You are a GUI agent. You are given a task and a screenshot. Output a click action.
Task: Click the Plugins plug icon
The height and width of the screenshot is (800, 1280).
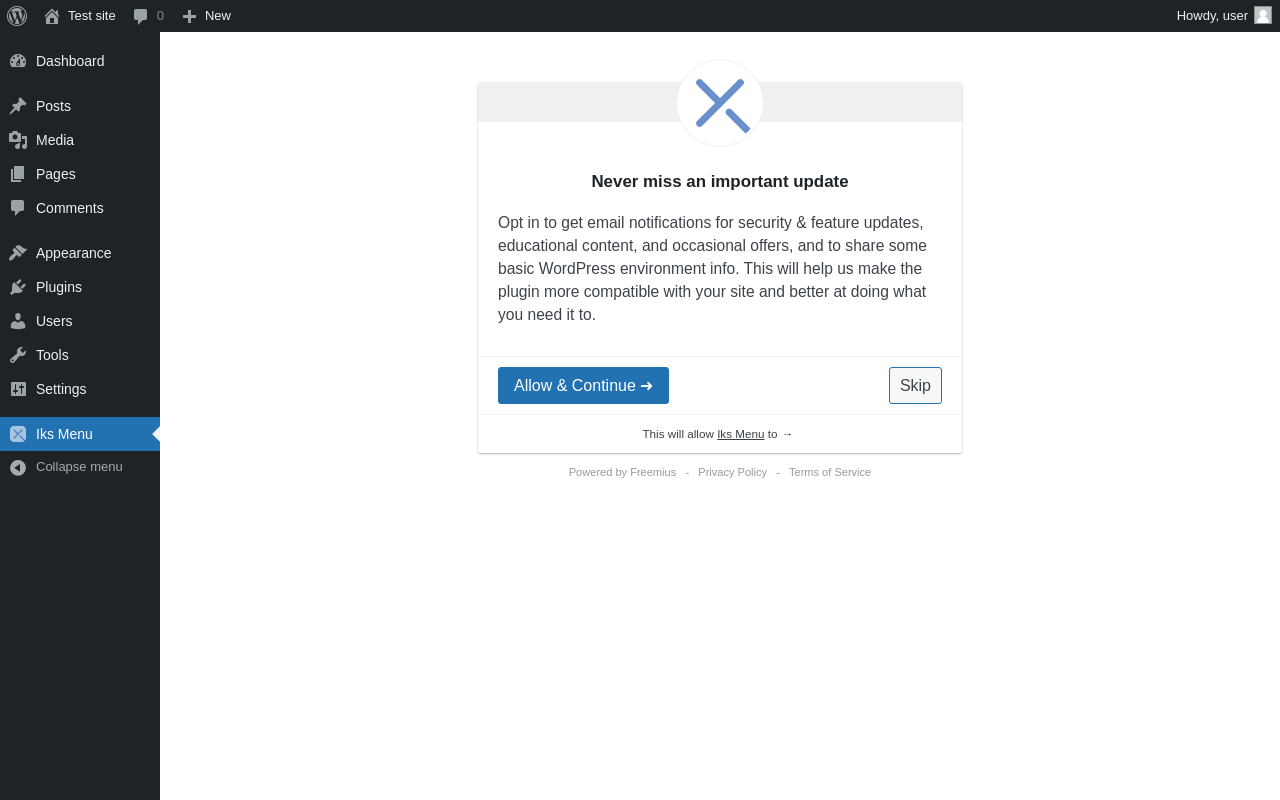(x=18, y=287)
